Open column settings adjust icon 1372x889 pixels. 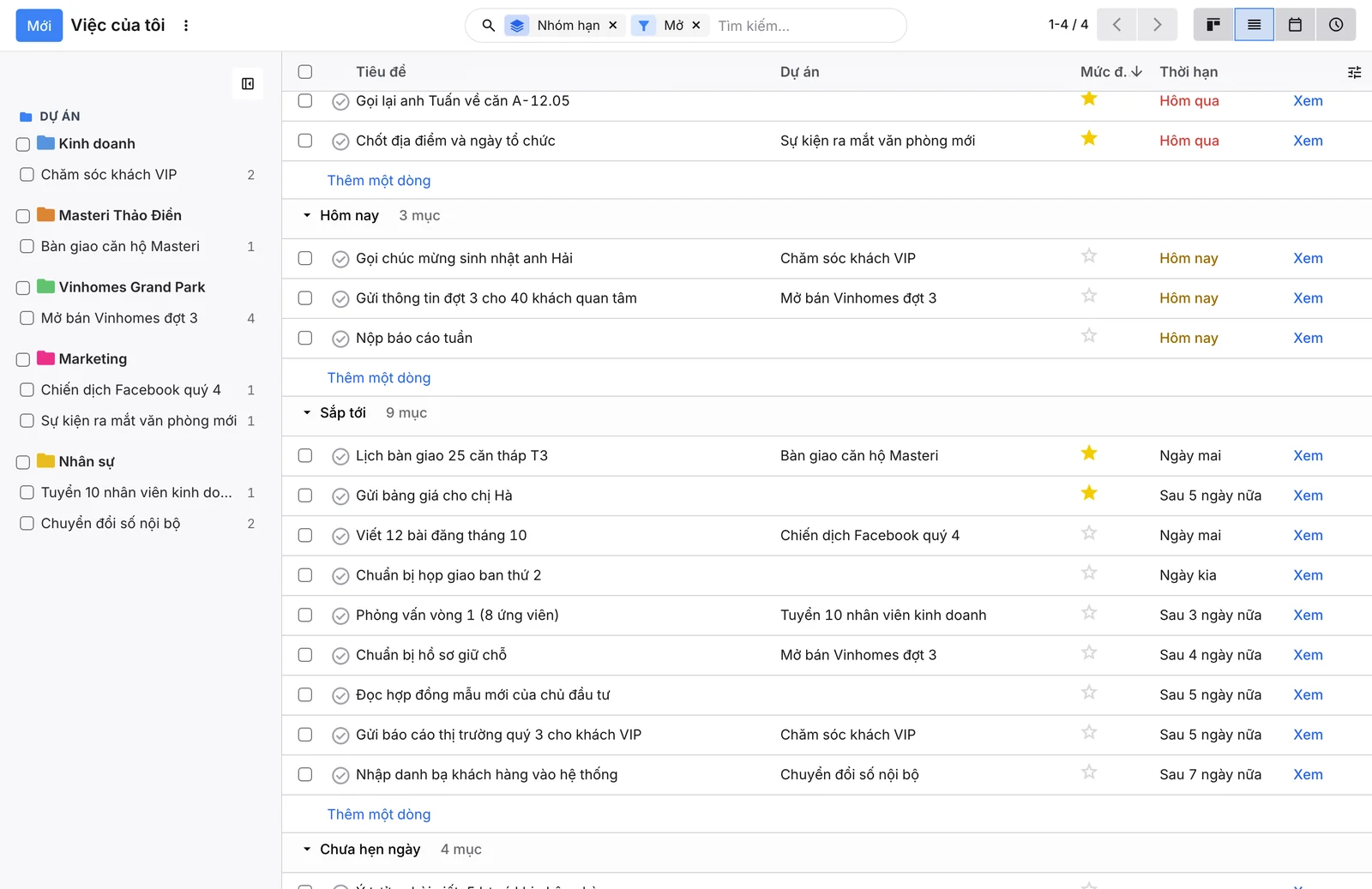1354,72
